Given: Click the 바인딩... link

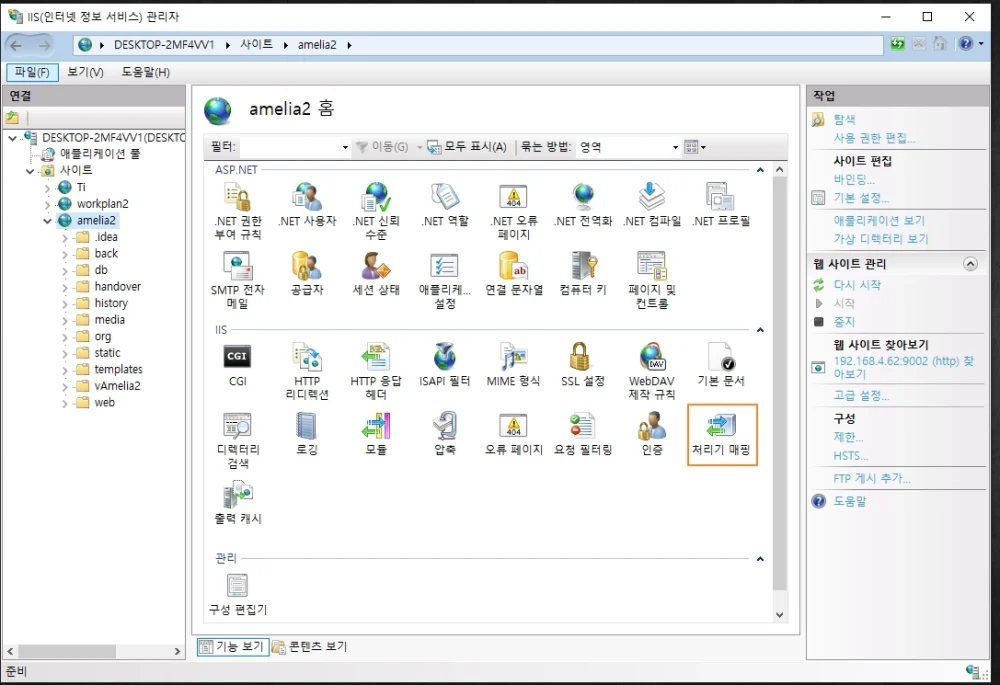Looking at the screenshot, I should coord(854,179).
